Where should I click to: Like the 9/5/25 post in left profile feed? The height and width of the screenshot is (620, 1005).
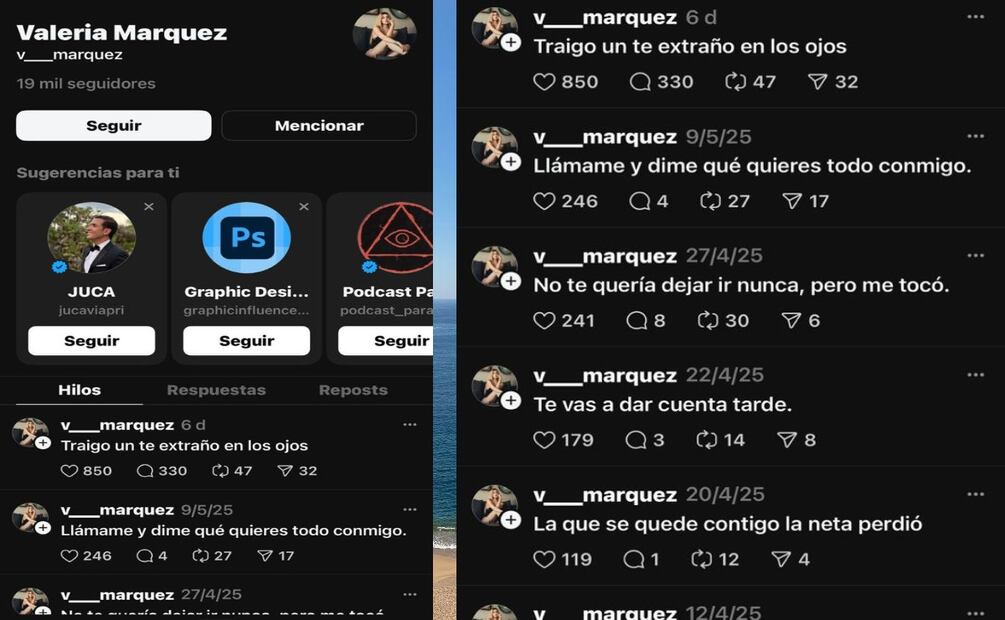coord(69,556)
